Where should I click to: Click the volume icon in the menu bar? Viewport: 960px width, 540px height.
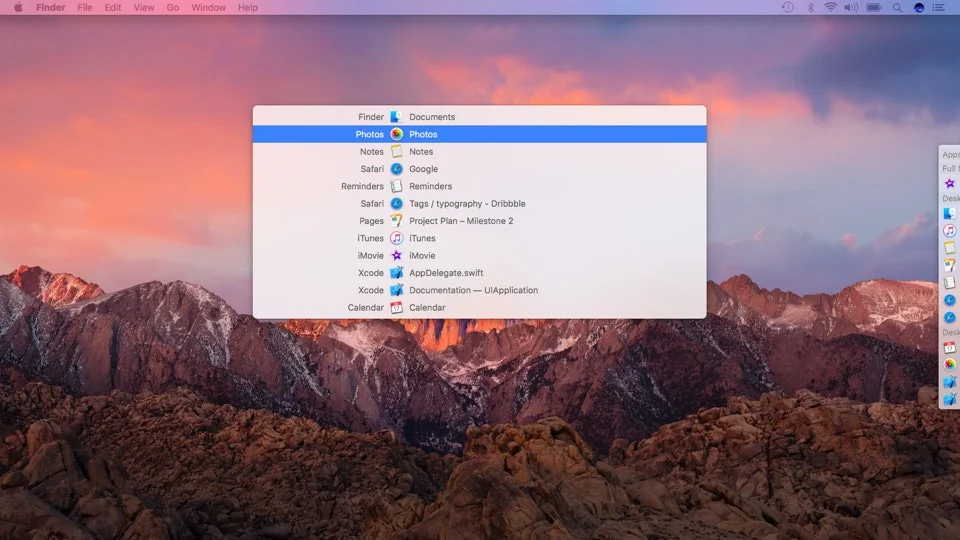pos(851,7)
